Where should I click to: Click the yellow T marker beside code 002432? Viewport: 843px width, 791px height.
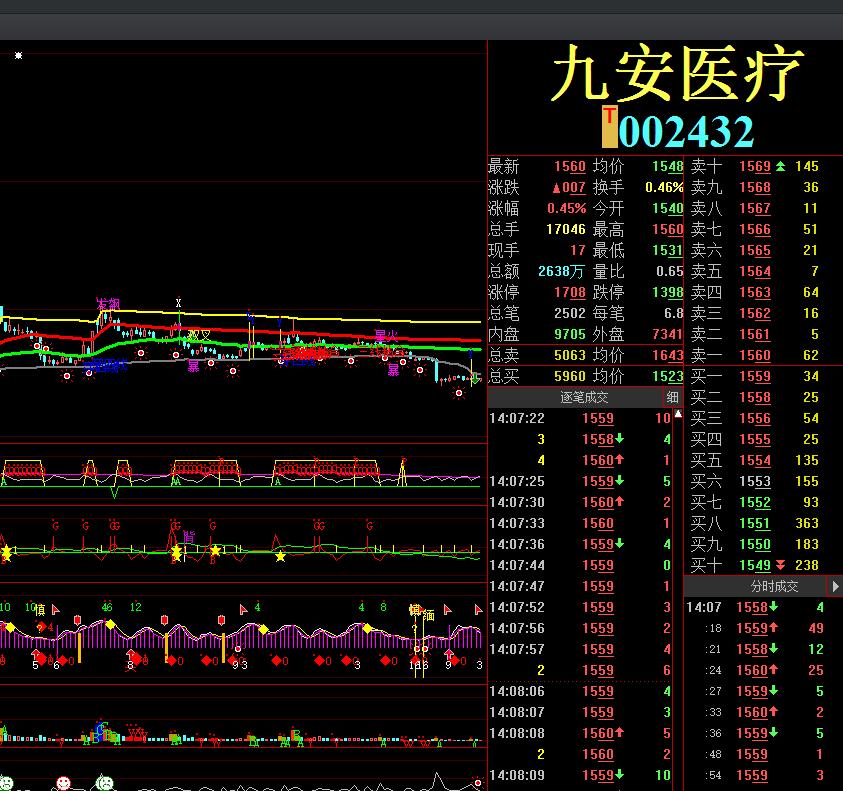click(x=609, y=126)
